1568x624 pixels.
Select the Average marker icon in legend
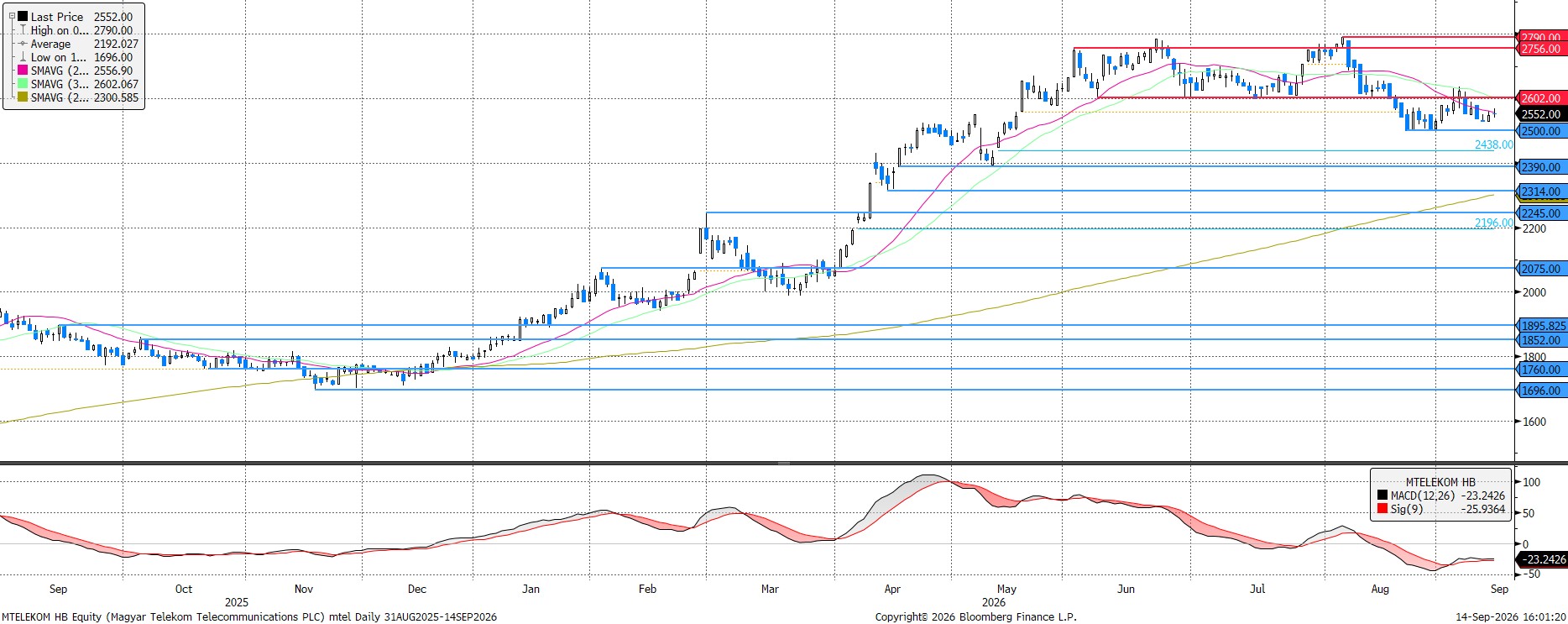tap(23, 44)
